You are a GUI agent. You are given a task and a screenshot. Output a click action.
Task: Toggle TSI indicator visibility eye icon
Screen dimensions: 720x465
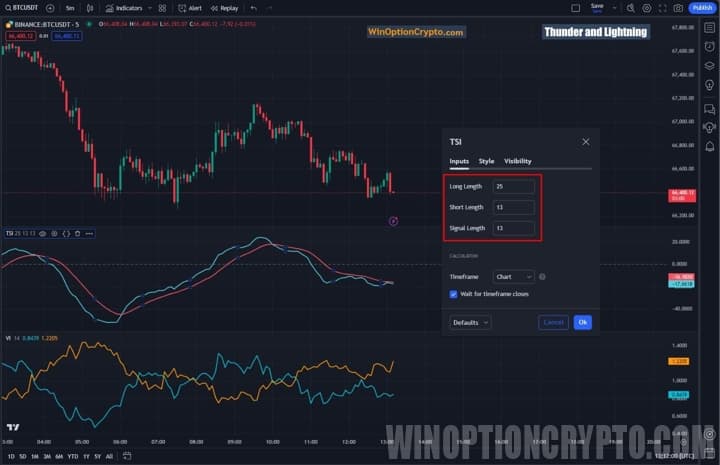(42, 233)
